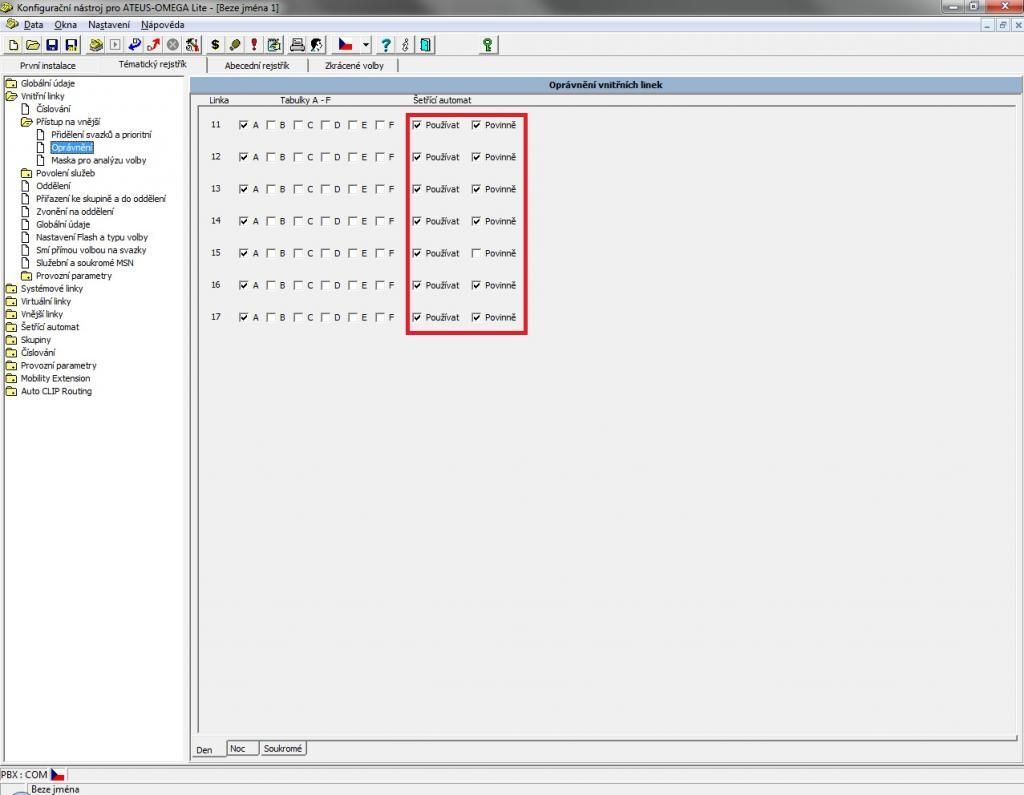Click the first Save diskette icon

52,45
